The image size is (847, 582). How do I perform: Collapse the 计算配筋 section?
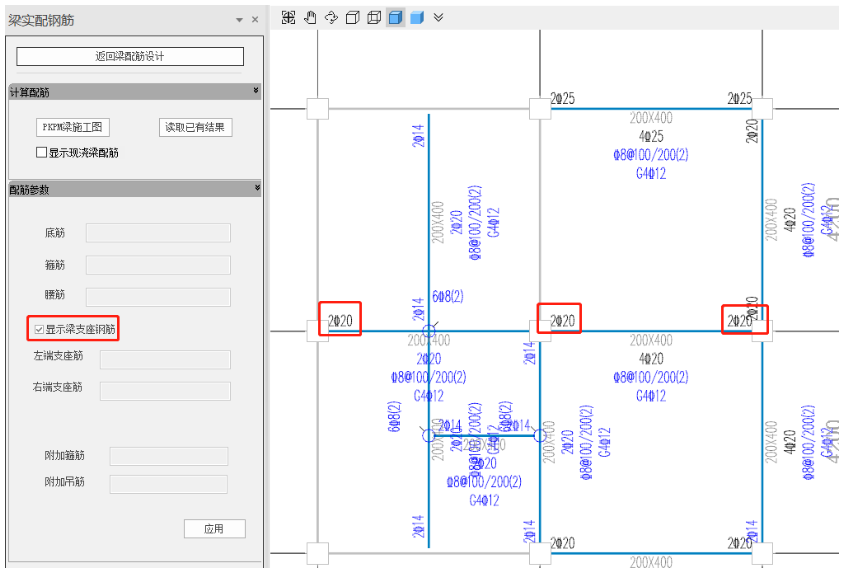pos(256,91)
